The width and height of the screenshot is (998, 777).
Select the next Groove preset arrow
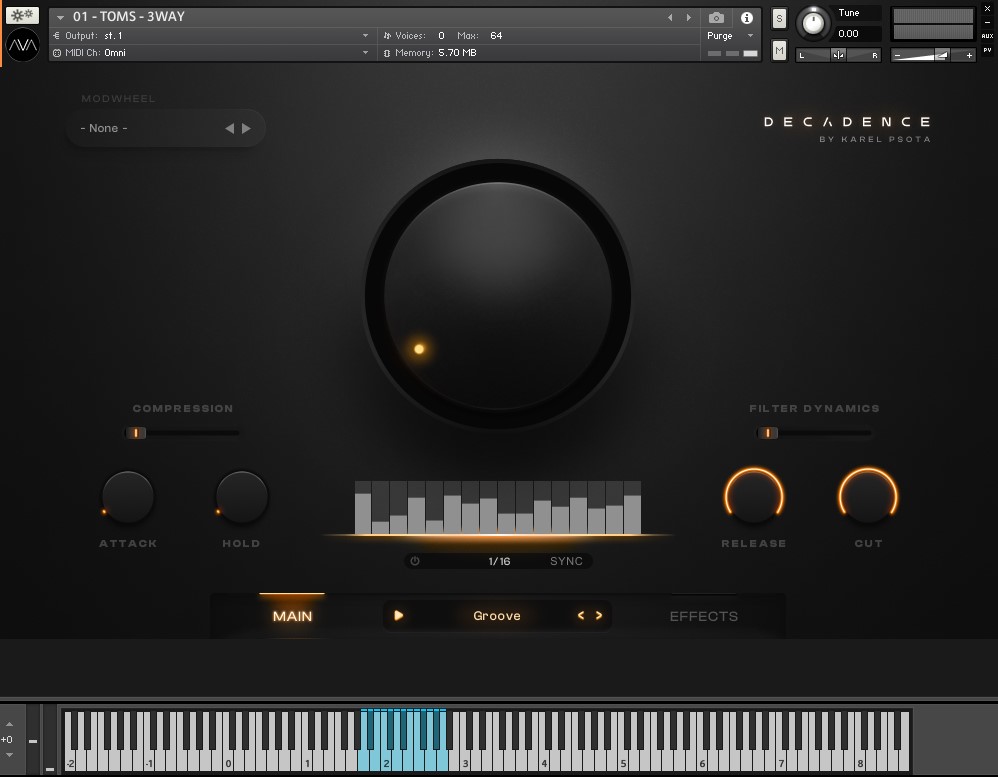(x=599, y=616)
